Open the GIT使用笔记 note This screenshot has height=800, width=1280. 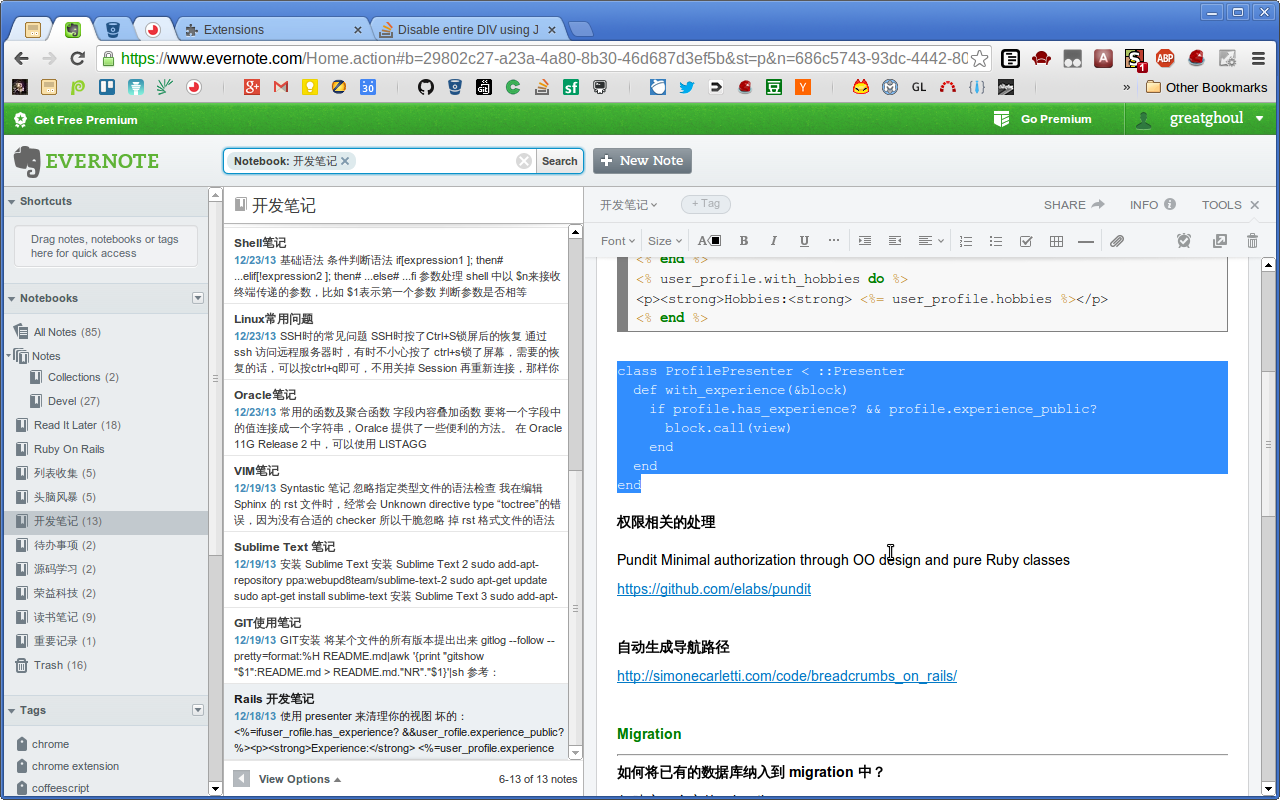(396, 646)
